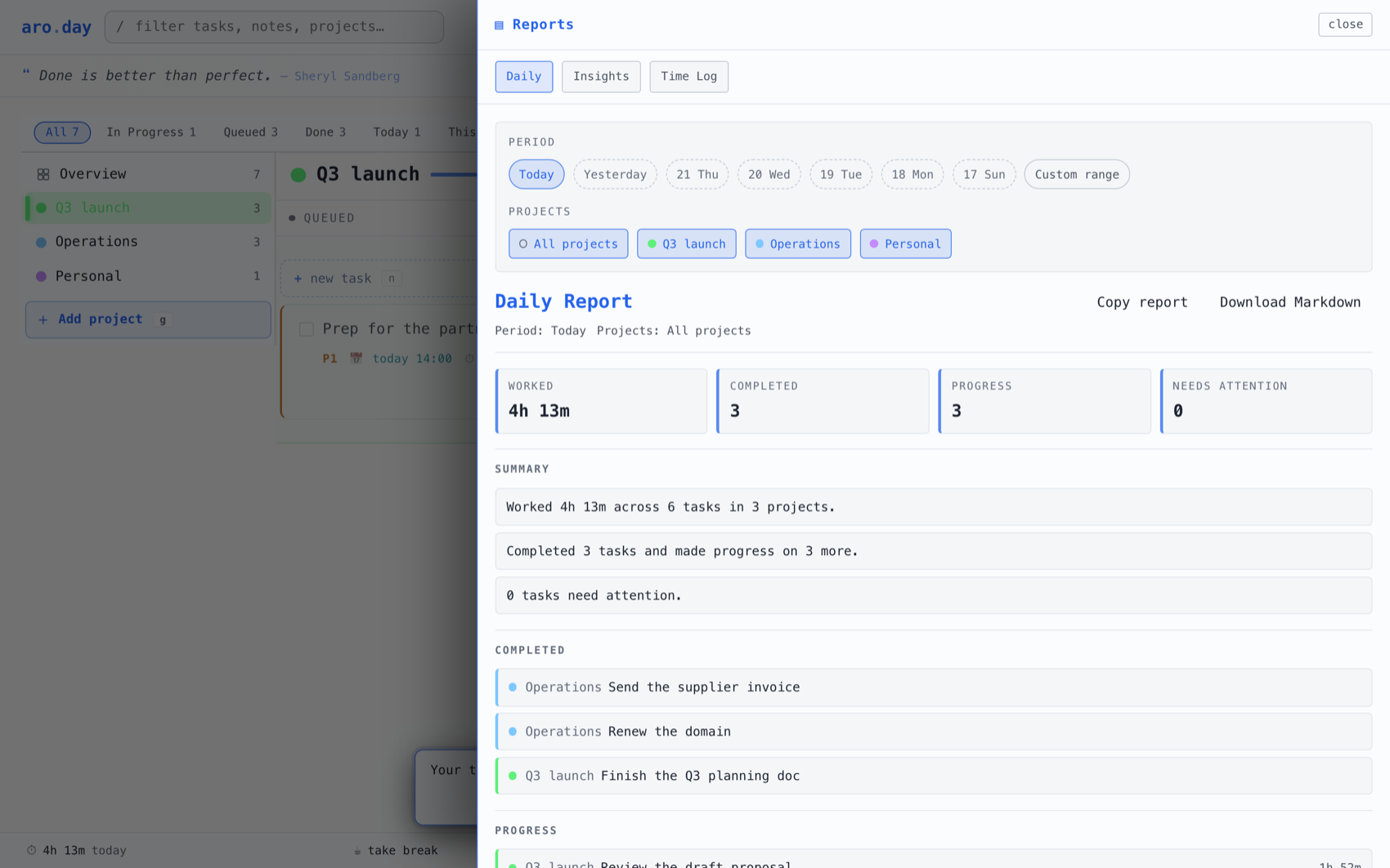Filter tasks by In Progress 1

tap(151, 132)
